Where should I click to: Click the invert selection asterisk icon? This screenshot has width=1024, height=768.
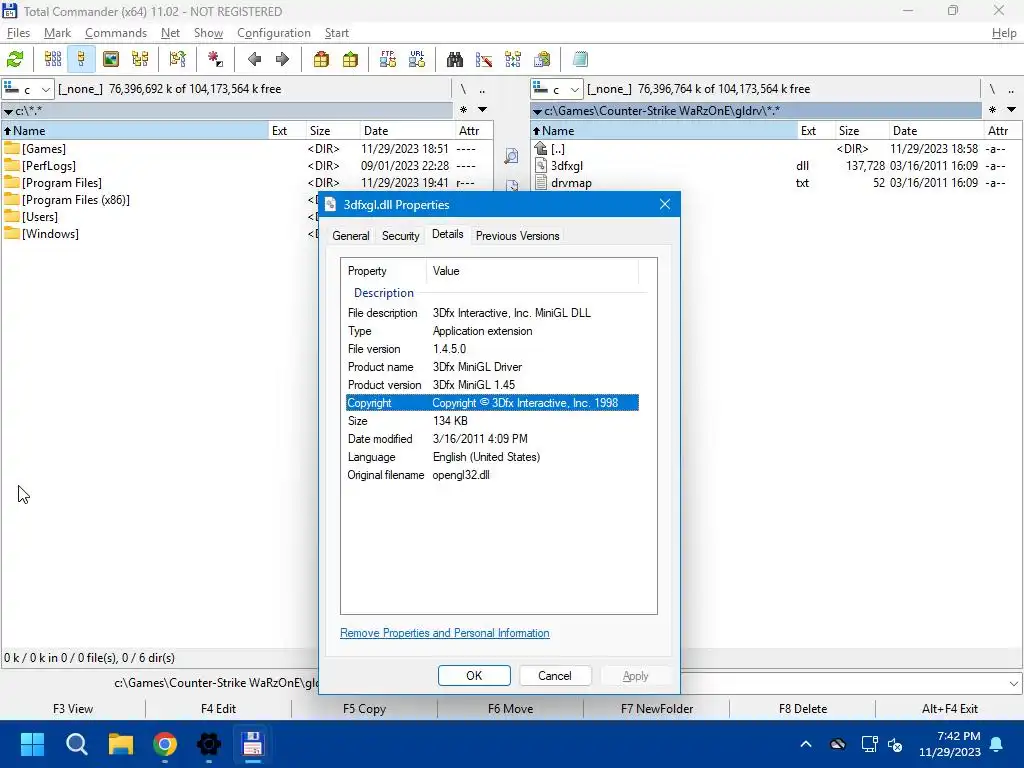pos(216,59)
